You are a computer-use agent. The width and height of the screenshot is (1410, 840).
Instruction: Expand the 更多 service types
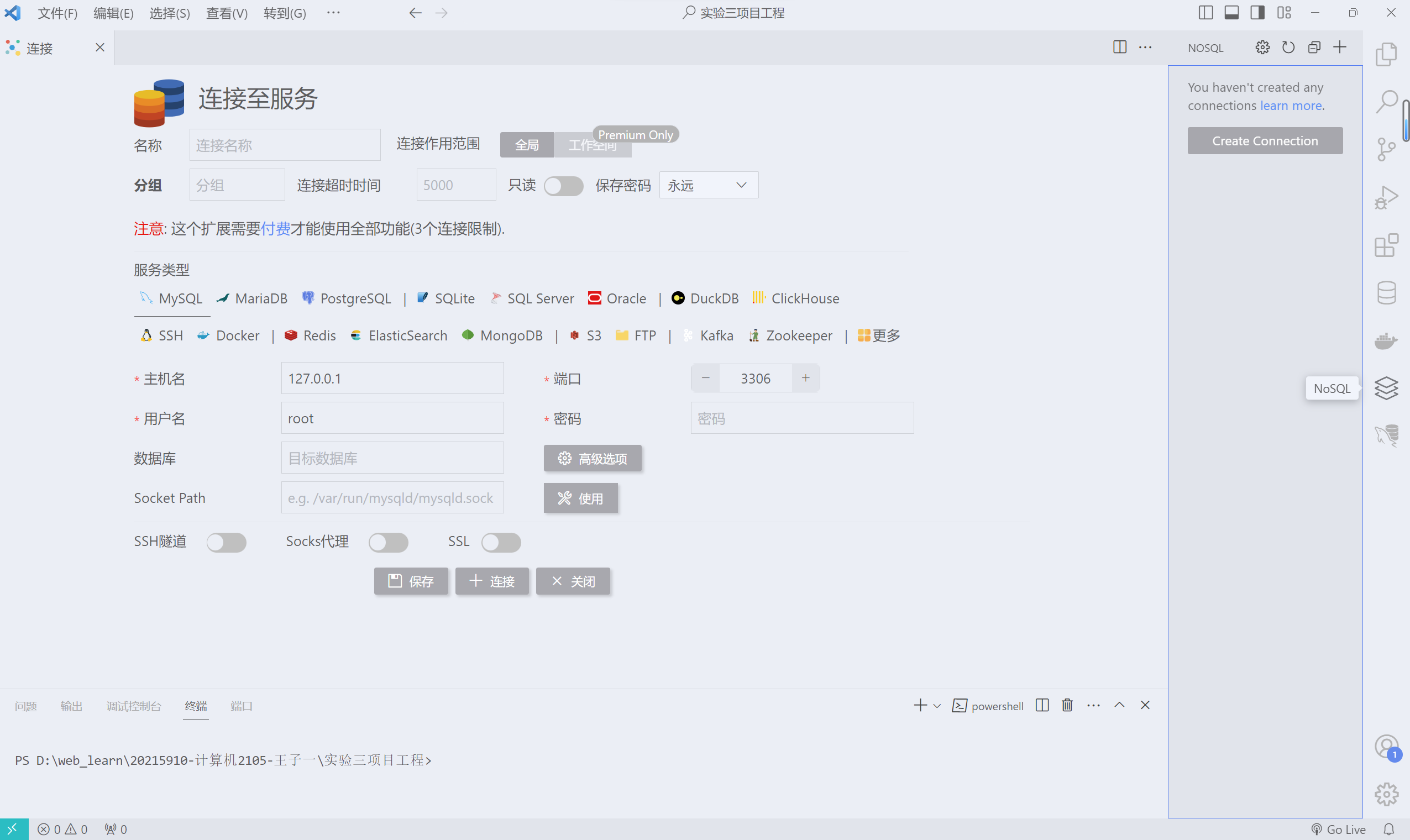tap(879, 335)
